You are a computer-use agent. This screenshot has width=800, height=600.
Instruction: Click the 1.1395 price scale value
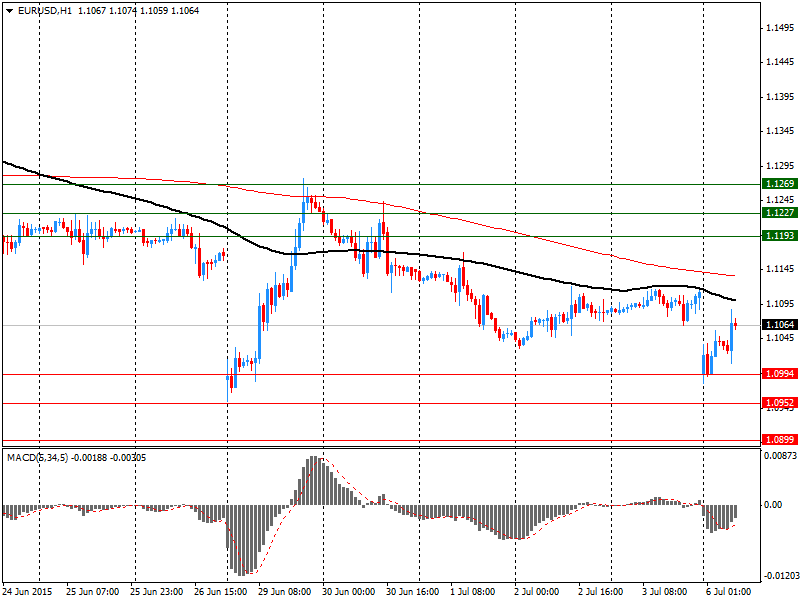[780, 97]
